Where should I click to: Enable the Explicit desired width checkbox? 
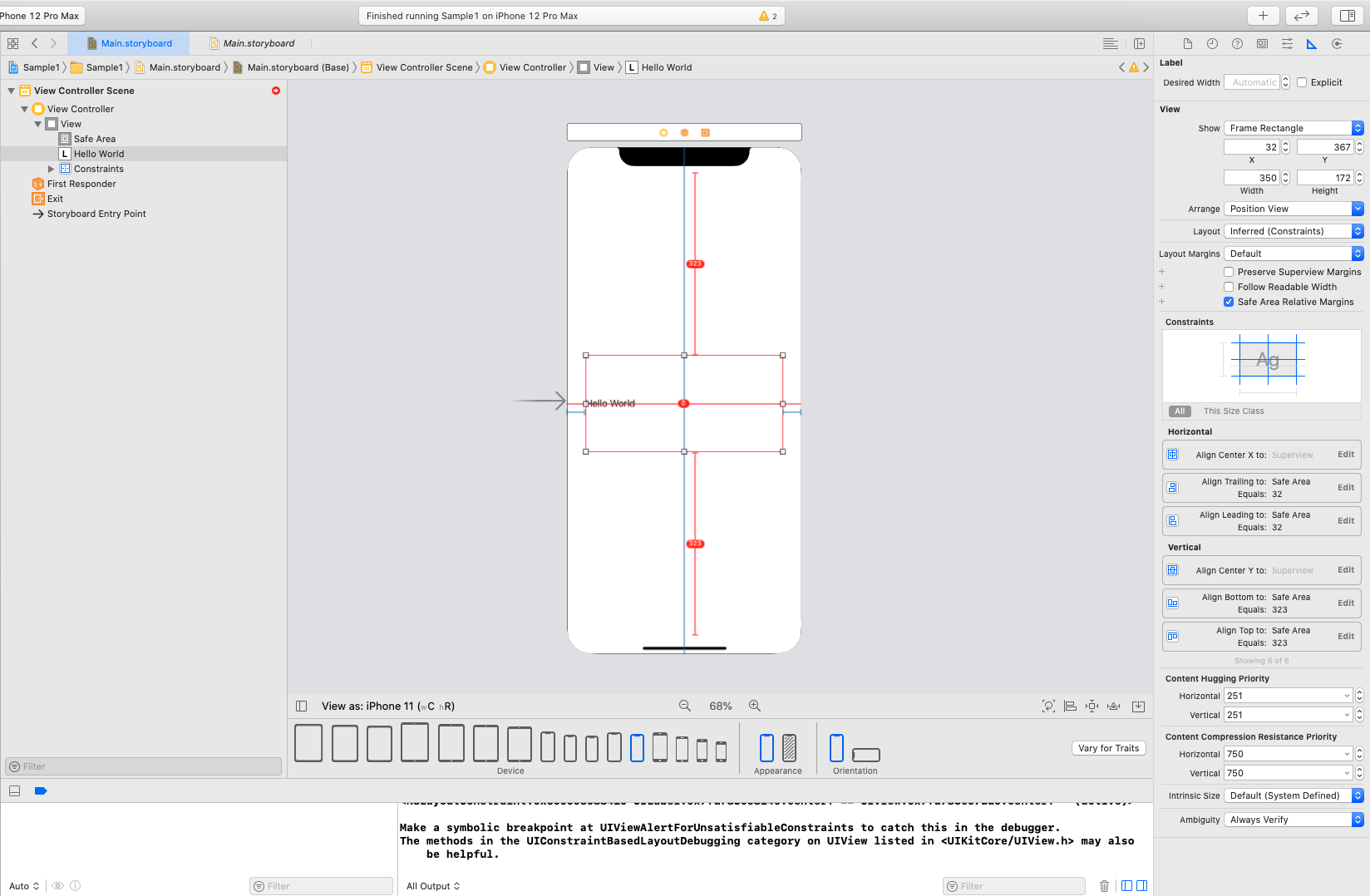[1302, 82]
